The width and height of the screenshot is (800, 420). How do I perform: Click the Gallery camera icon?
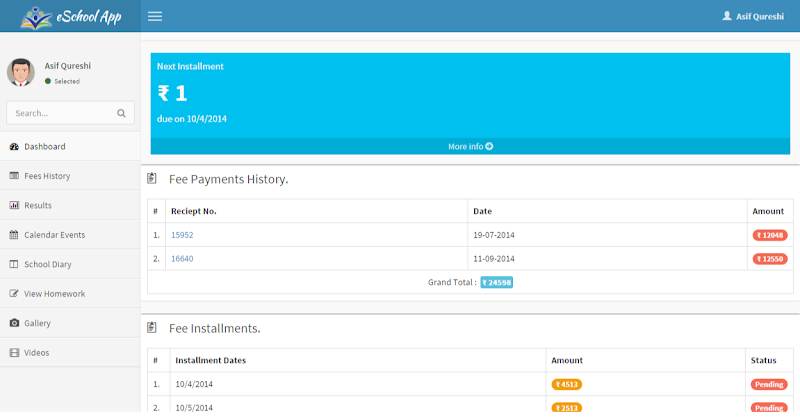[x=14, y=323]
